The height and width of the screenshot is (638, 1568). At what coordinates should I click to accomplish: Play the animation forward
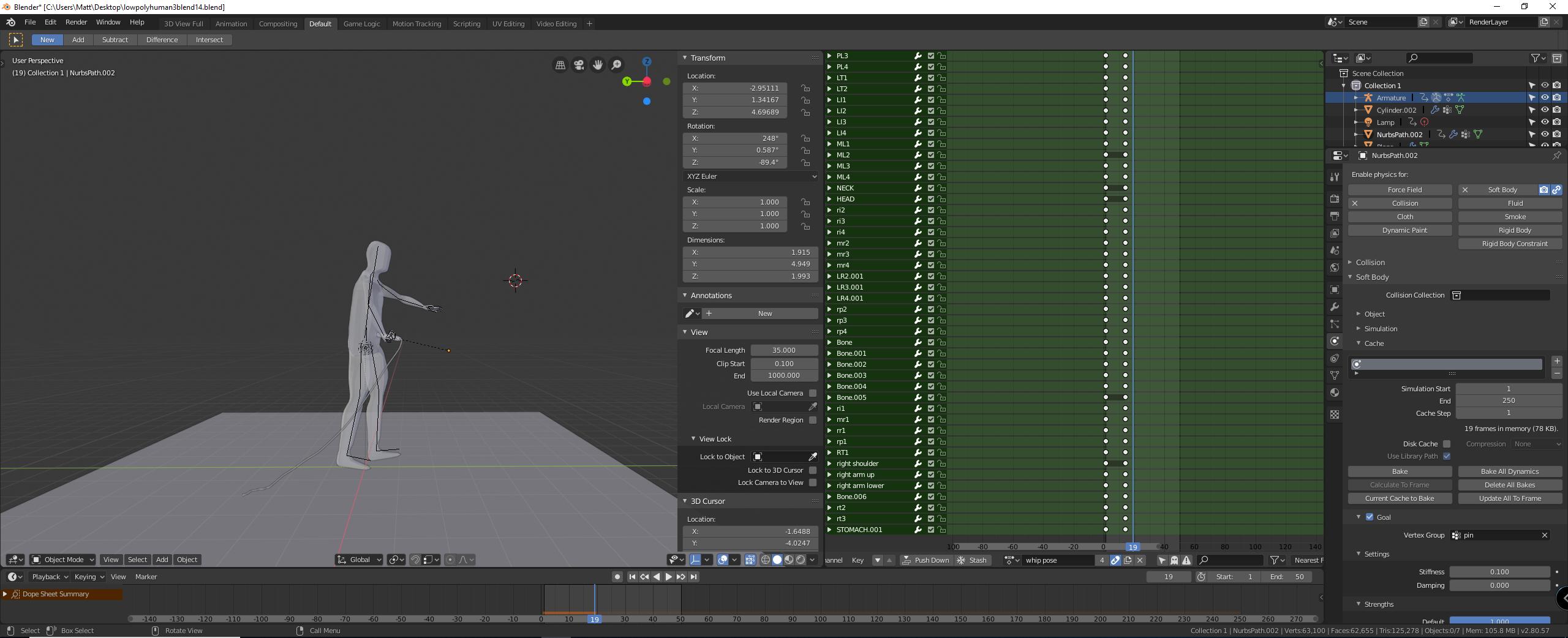[668, 577]
